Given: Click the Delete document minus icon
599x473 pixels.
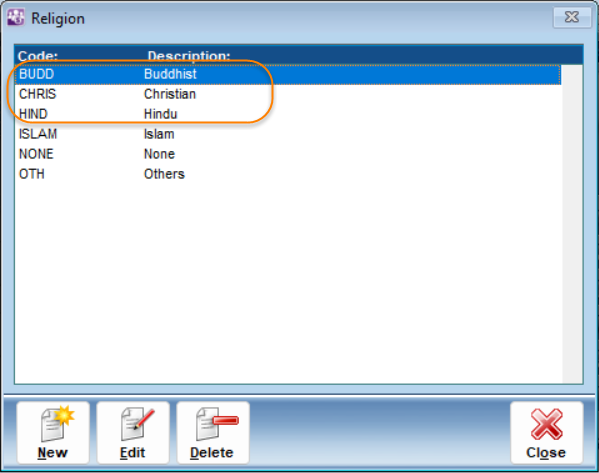Looking at the screenshot, I should pos(217,424).
